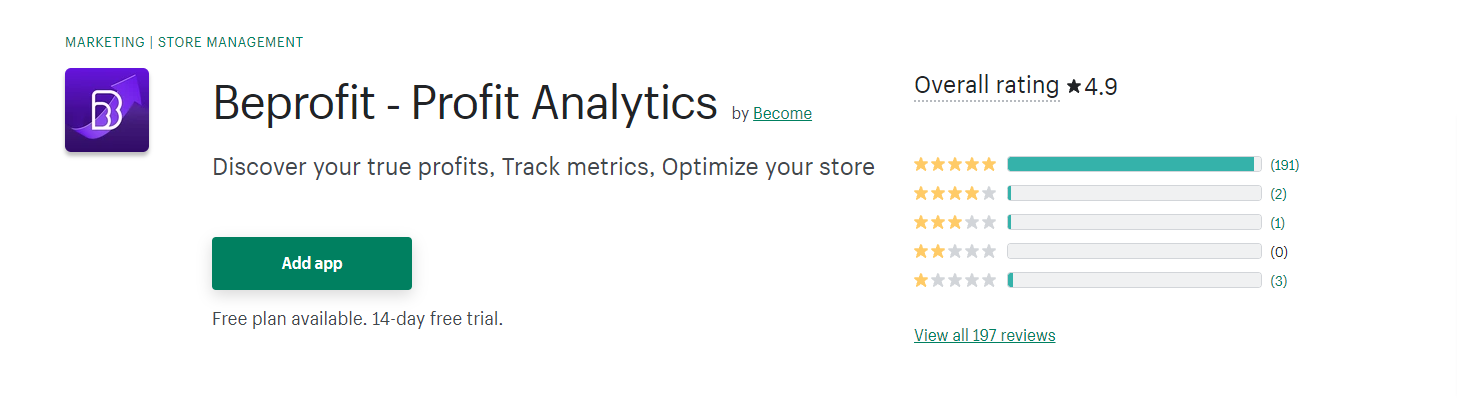Click the five-star reviews progress bar
1457x415 pixels.
(x=1135, y=165)
